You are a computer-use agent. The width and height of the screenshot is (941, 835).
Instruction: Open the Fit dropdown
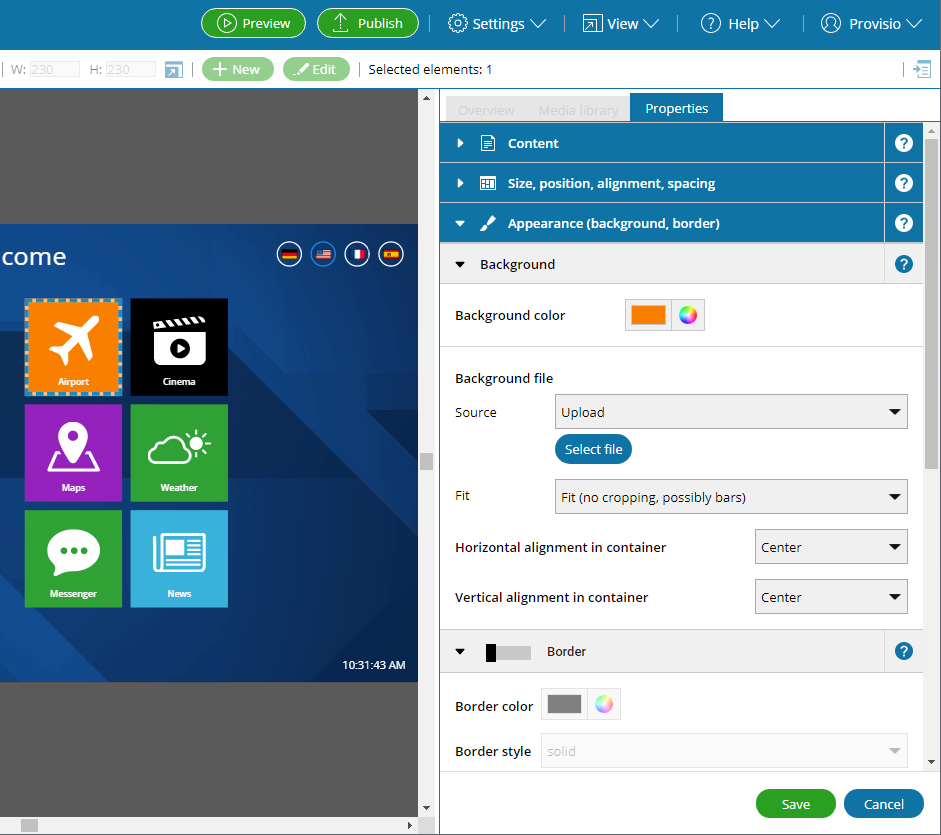click(x=731, y=497)
